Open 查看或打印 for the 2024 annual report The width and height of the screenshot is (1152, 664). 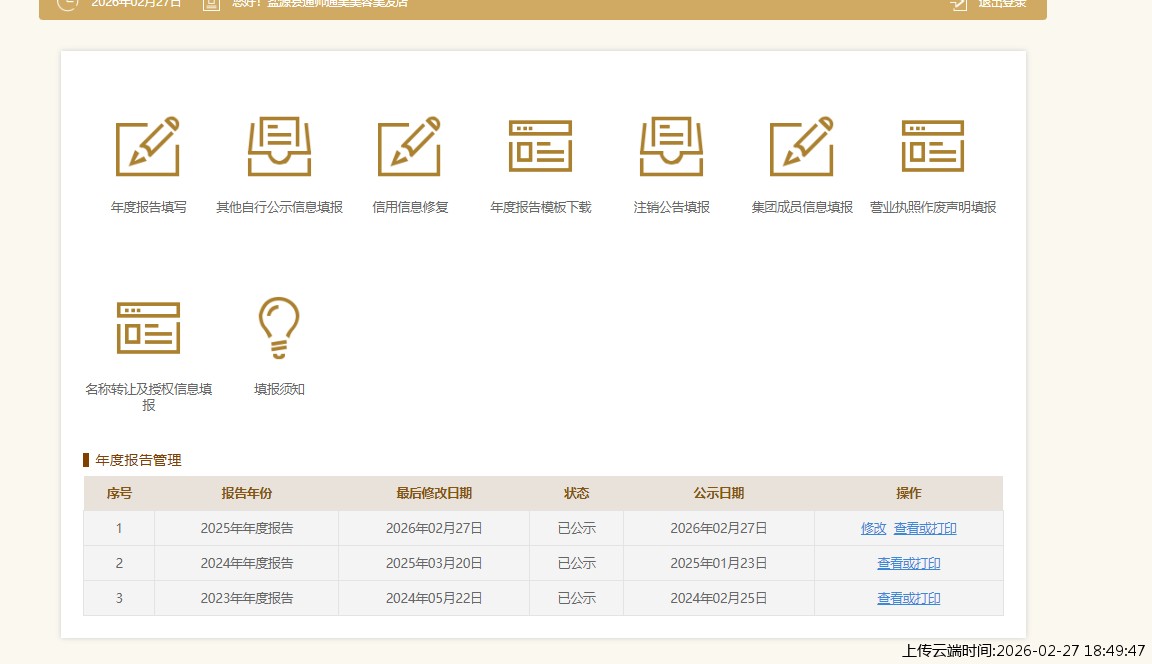pos(908,563)
